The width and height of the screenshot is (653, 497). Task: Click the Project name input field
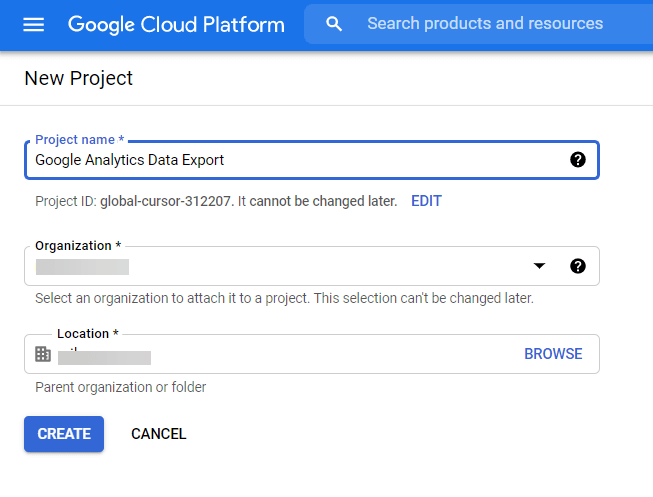pos(312,160)
